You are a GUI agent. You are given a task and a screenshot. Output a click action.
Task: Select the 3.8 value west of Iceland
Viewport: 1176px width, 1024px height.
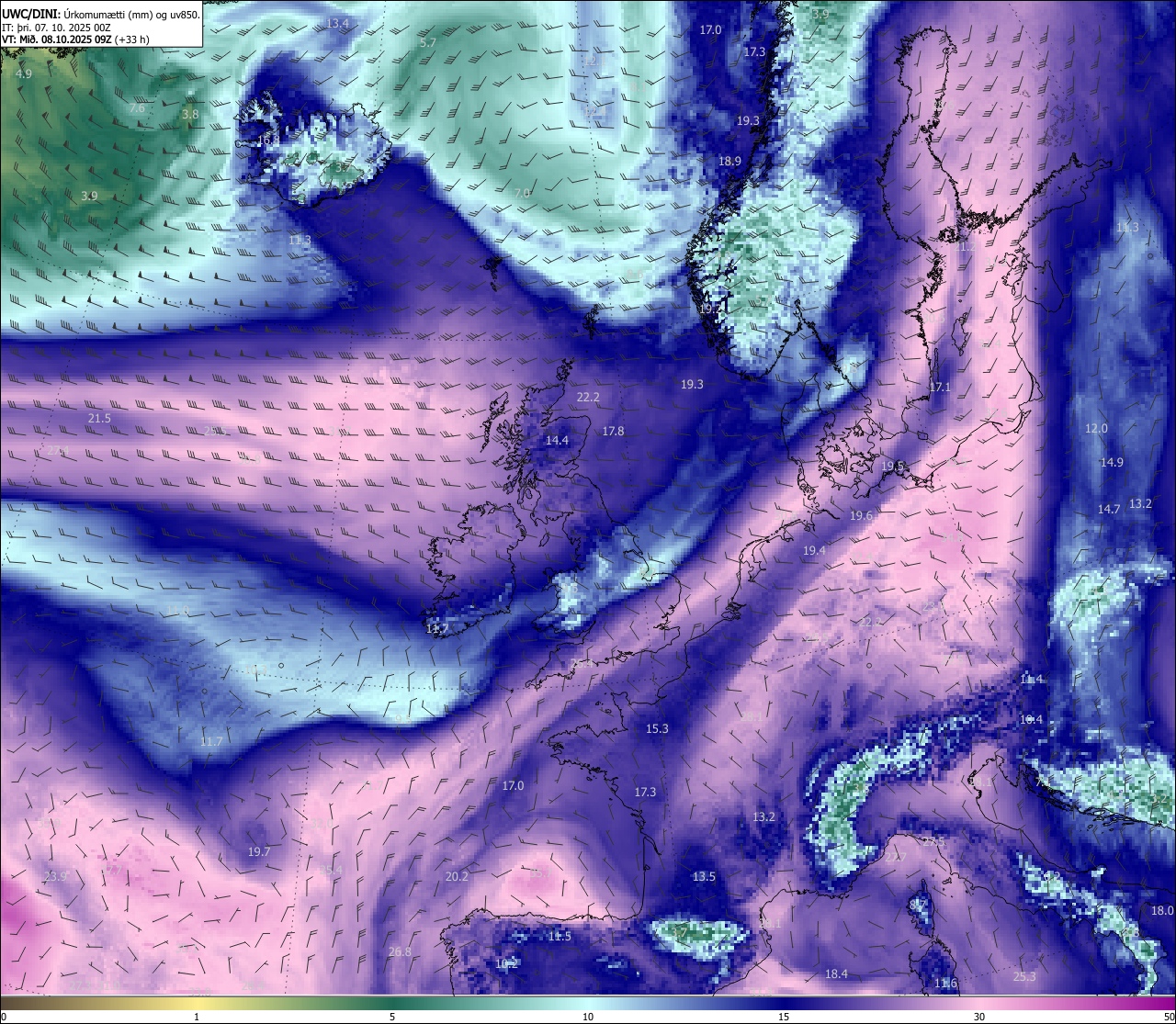pyautogui.click(x=190, y=115)
